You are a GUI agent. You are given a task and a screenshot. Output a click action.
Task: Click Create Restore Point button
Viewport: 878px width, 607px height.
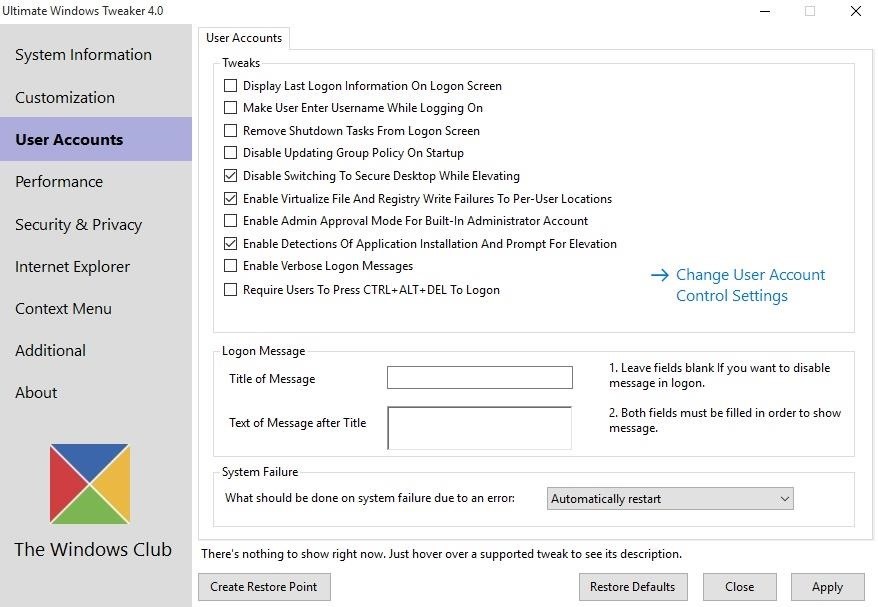(264, 587)
